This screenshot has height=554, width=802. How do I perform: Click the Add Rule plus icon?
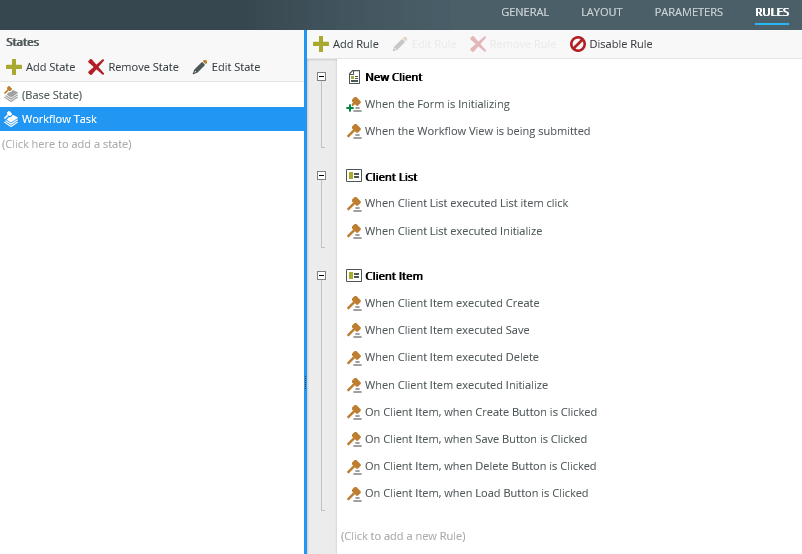click(x=321, y=44)
